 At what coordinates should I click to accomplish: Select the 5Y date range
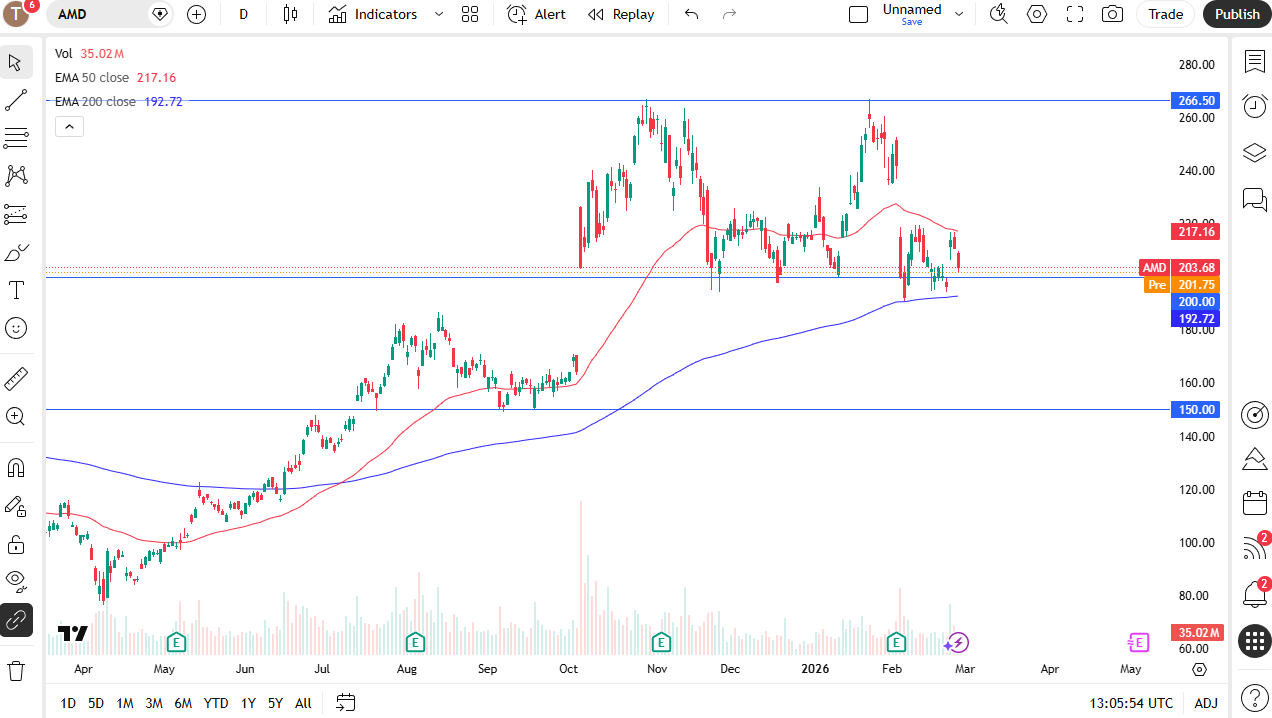click(x=275, y=703)
